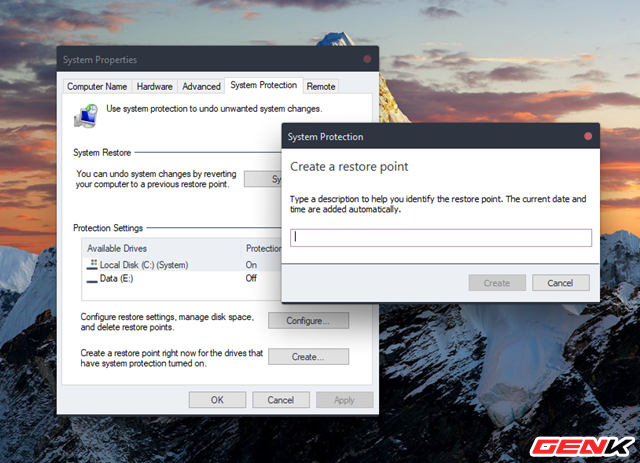The height and width of the screenshot is (463, 640).
Task: Click OK in System Properties window
Action: pos(217,400)
